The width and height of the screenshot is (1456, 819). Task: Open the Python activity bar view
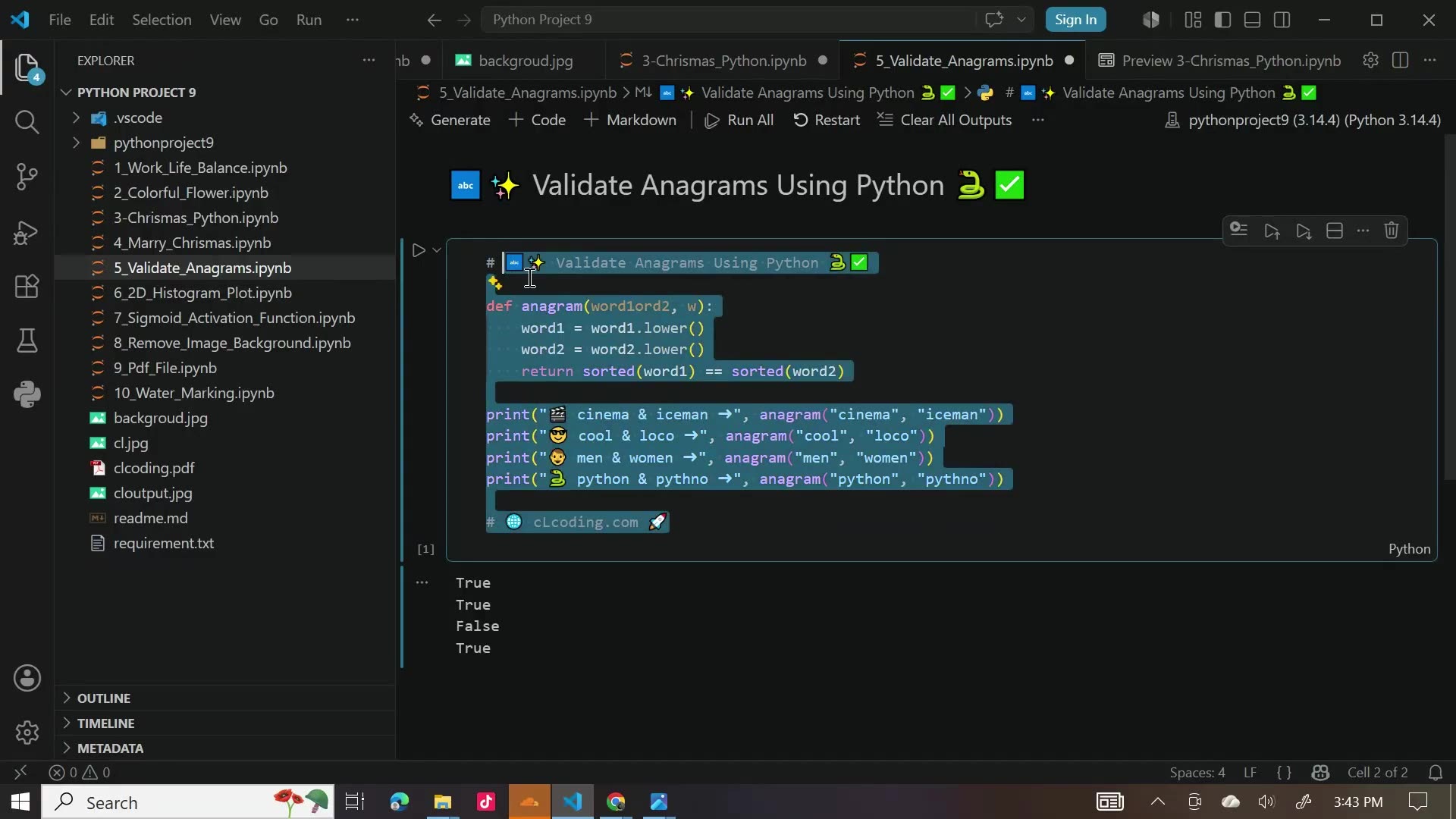point(27,394)
